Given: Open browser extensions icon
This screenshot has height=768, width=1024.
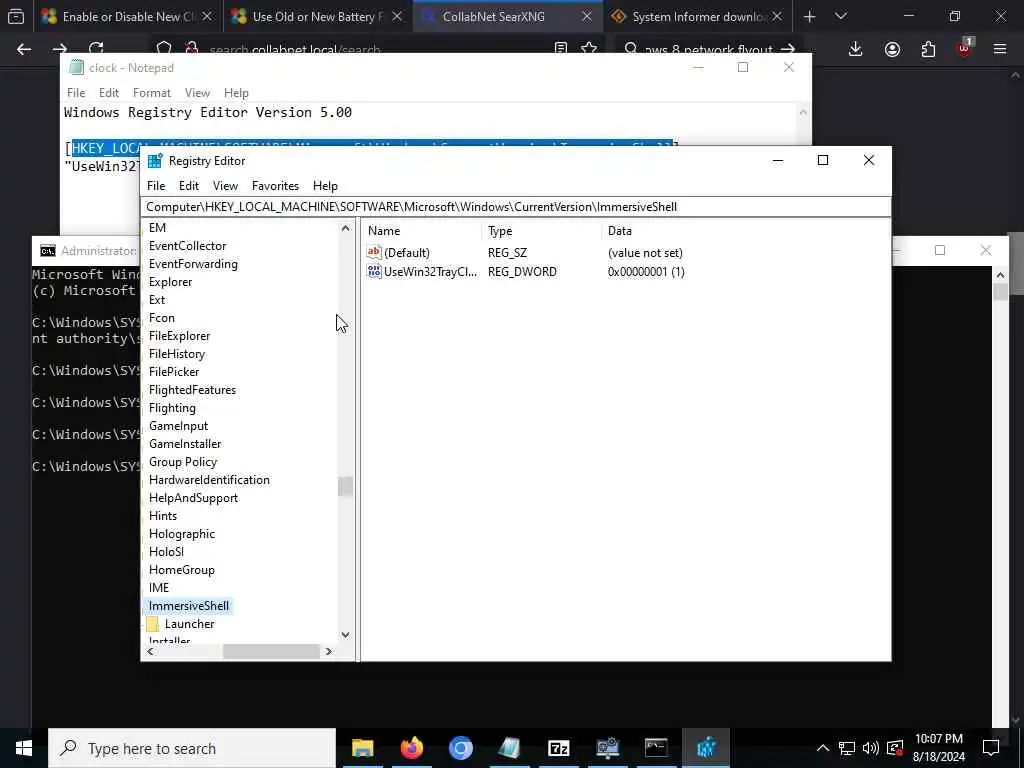Looking at the screenshot, I should pyautogui.click(x=928, y=49).
